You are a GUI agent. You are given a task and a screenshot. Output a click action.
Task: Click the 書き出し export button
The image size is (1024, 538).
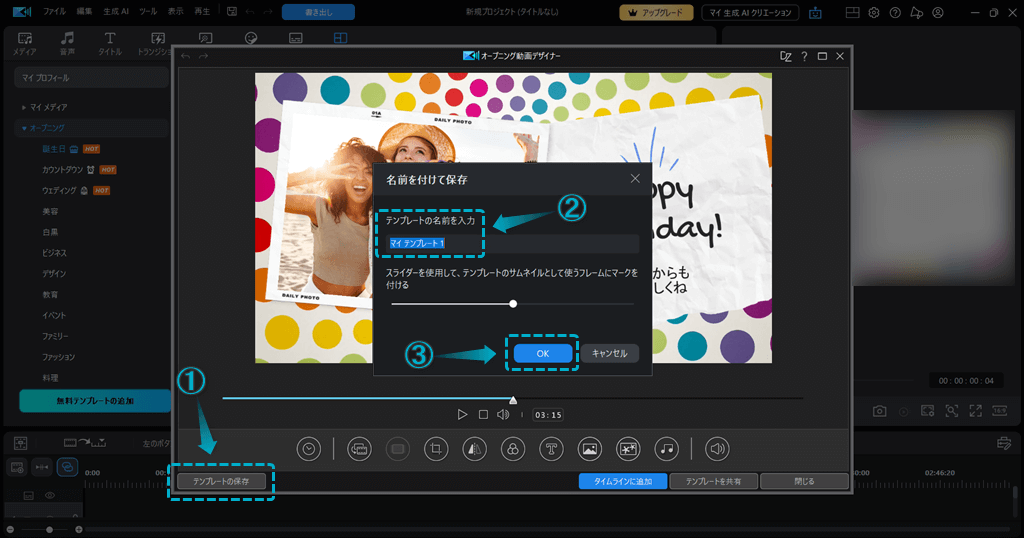coord(319,12)
